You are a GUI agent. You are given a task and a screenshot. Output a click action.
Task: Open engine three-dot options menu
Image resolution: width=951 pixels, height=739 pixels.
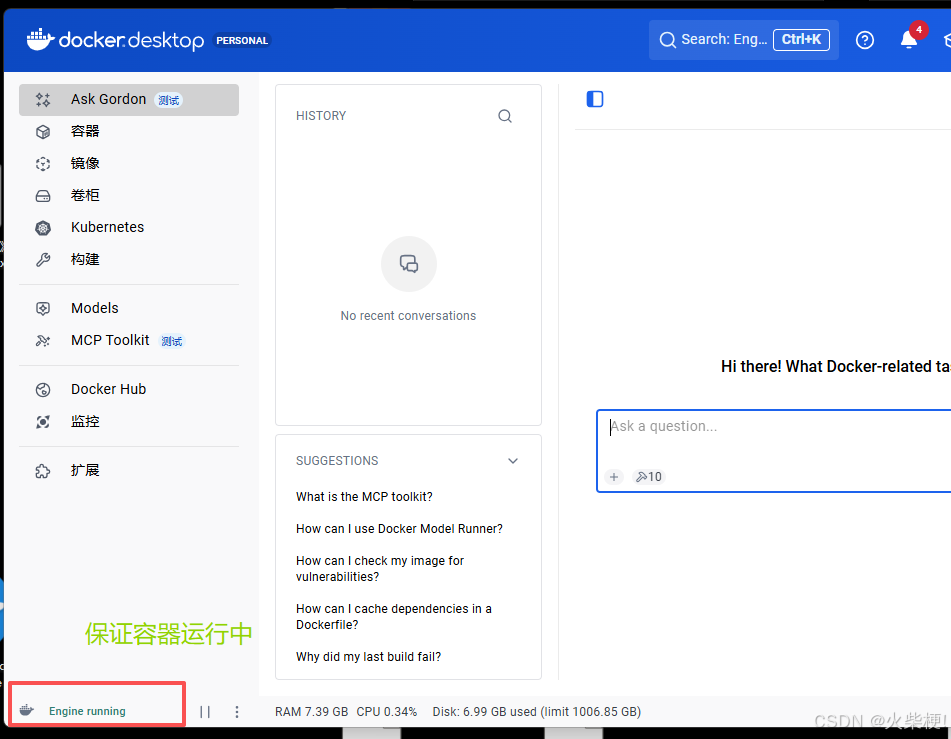click(237, 712)
